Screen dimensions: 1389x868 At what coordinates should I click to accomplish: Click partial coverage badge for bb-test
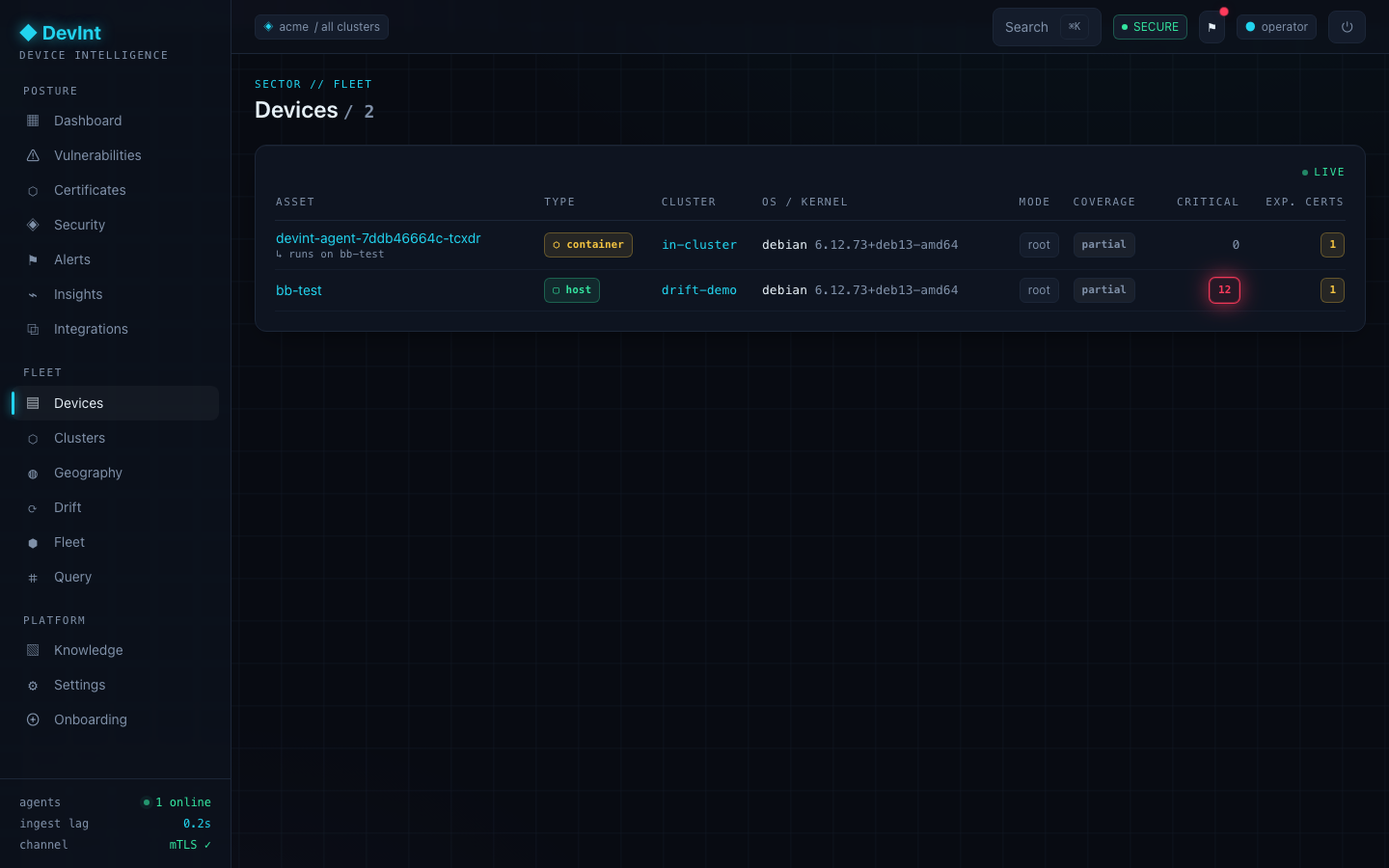point(1104,290)
